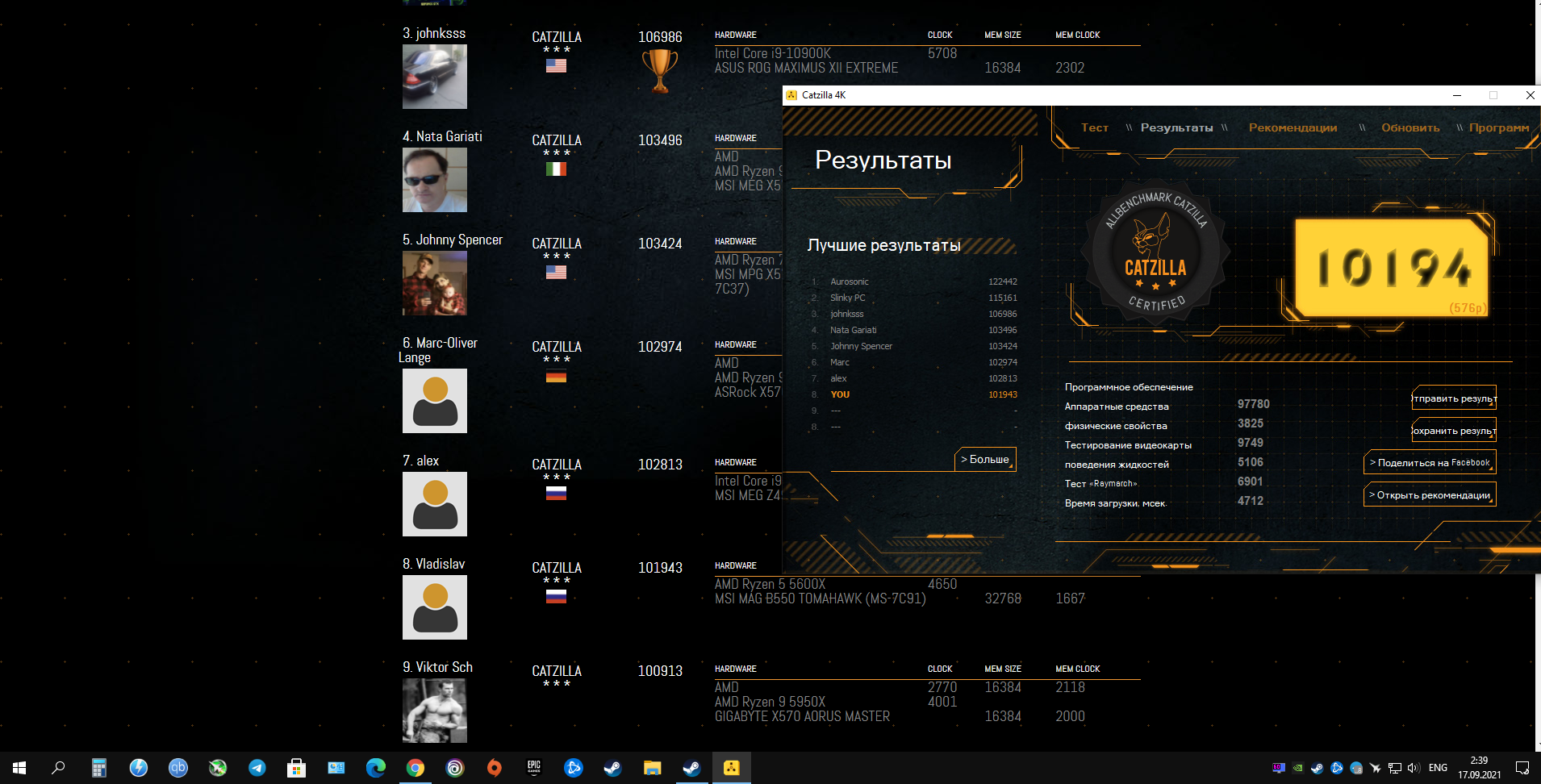
Task: Open the Windows Start menu
Action: click(19, 768)
